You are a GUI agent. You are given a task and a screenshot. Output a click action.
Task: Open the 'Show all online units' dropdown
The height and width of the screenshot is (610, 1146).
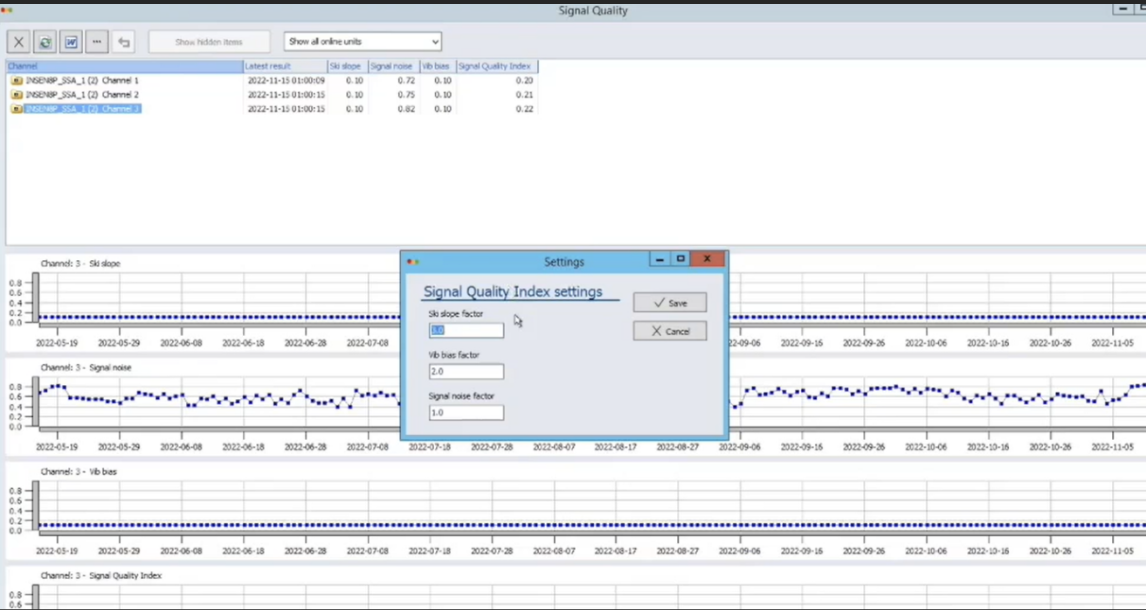363,42
